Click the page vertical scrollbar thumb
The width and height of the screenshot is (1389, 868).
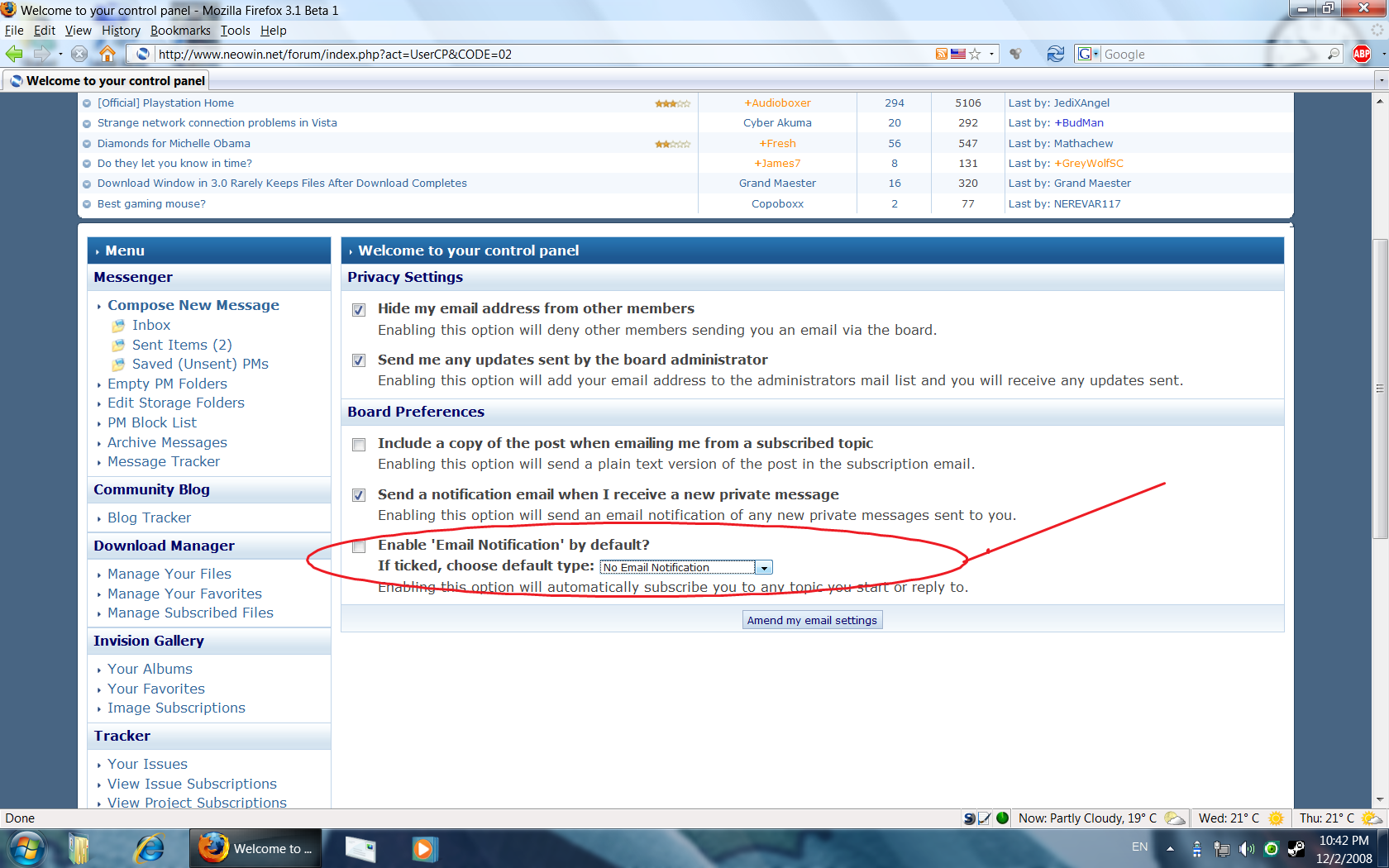1379,389
